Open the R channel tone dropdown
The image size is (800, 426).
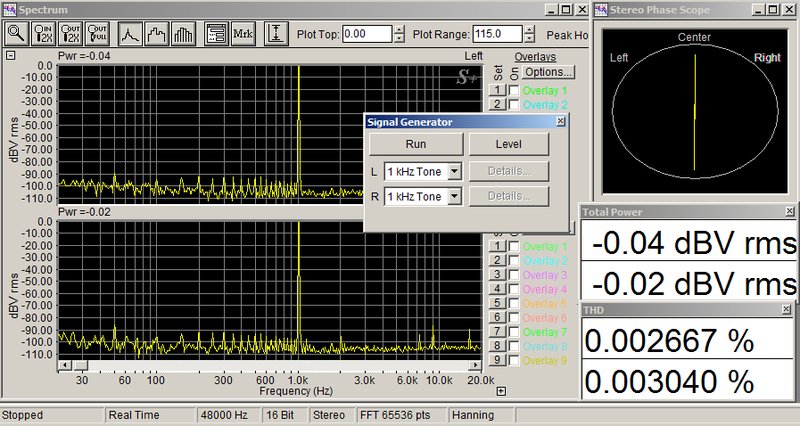(x=454, y=196)
